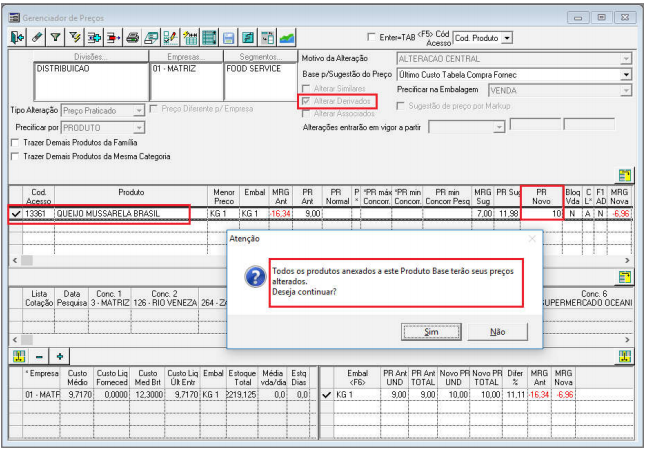Click the Não button

[x=498, y=332]
